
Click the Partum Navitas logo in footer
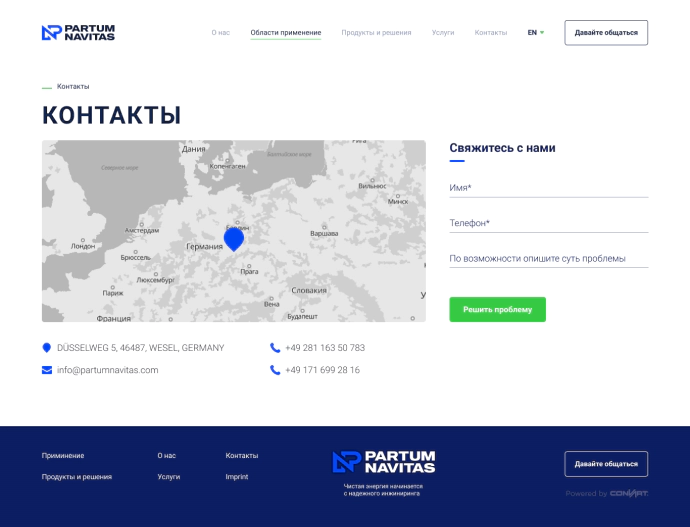tap(384, 462)
